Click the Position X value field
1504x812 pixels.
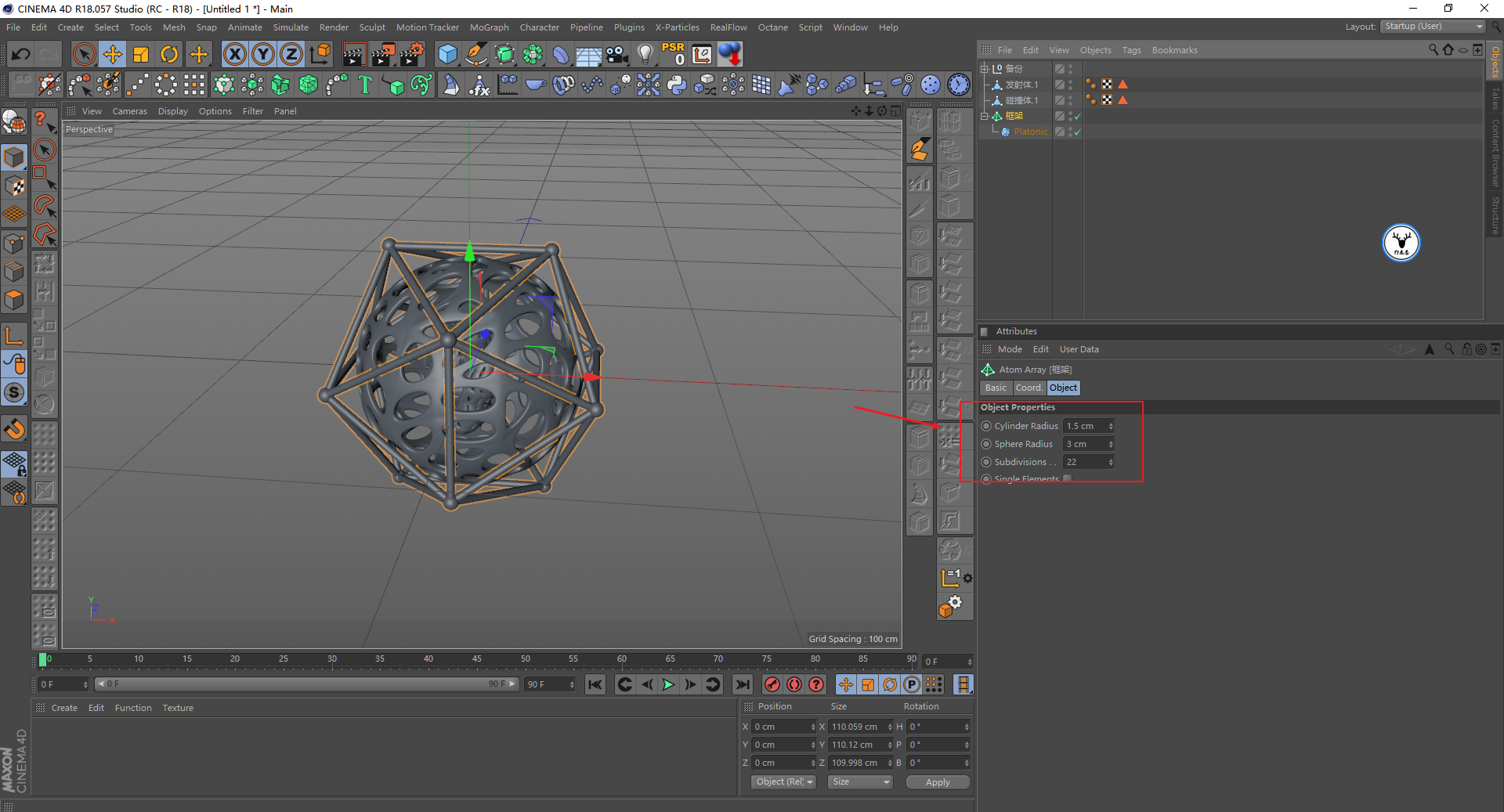783,727
